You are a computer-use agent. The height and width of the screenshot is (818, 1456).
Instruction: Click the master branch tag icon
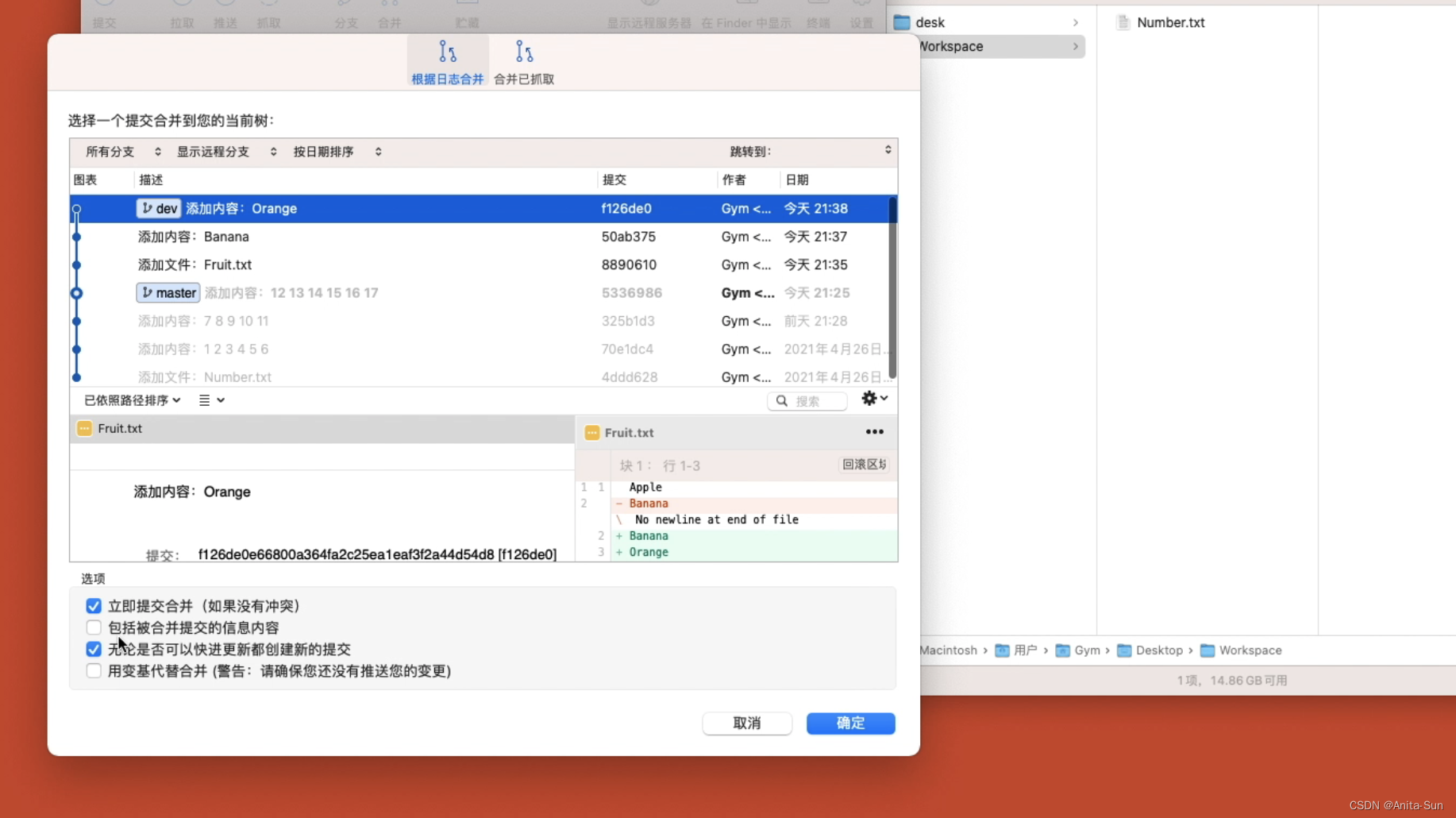147,293
